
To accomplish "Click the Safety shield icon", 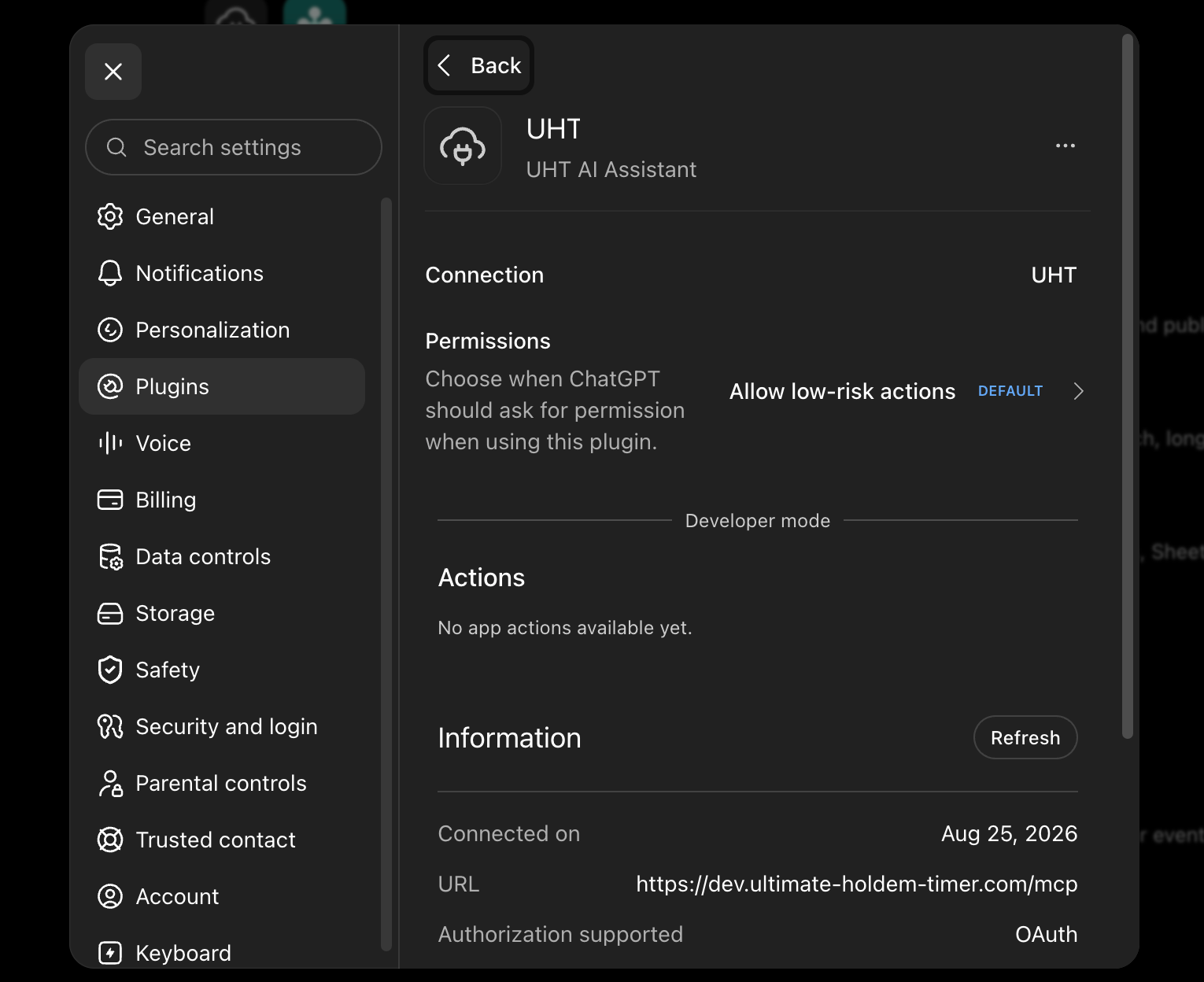I will click(x=110, y=670).
